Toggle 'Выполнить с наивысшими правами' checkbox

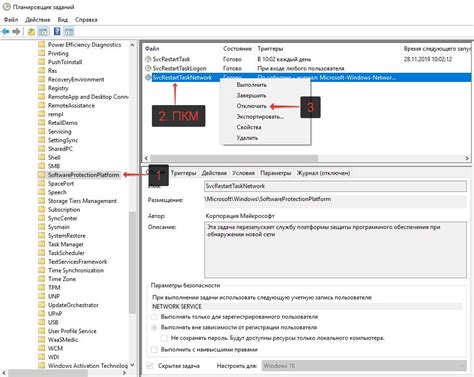(x=154, y=350)
